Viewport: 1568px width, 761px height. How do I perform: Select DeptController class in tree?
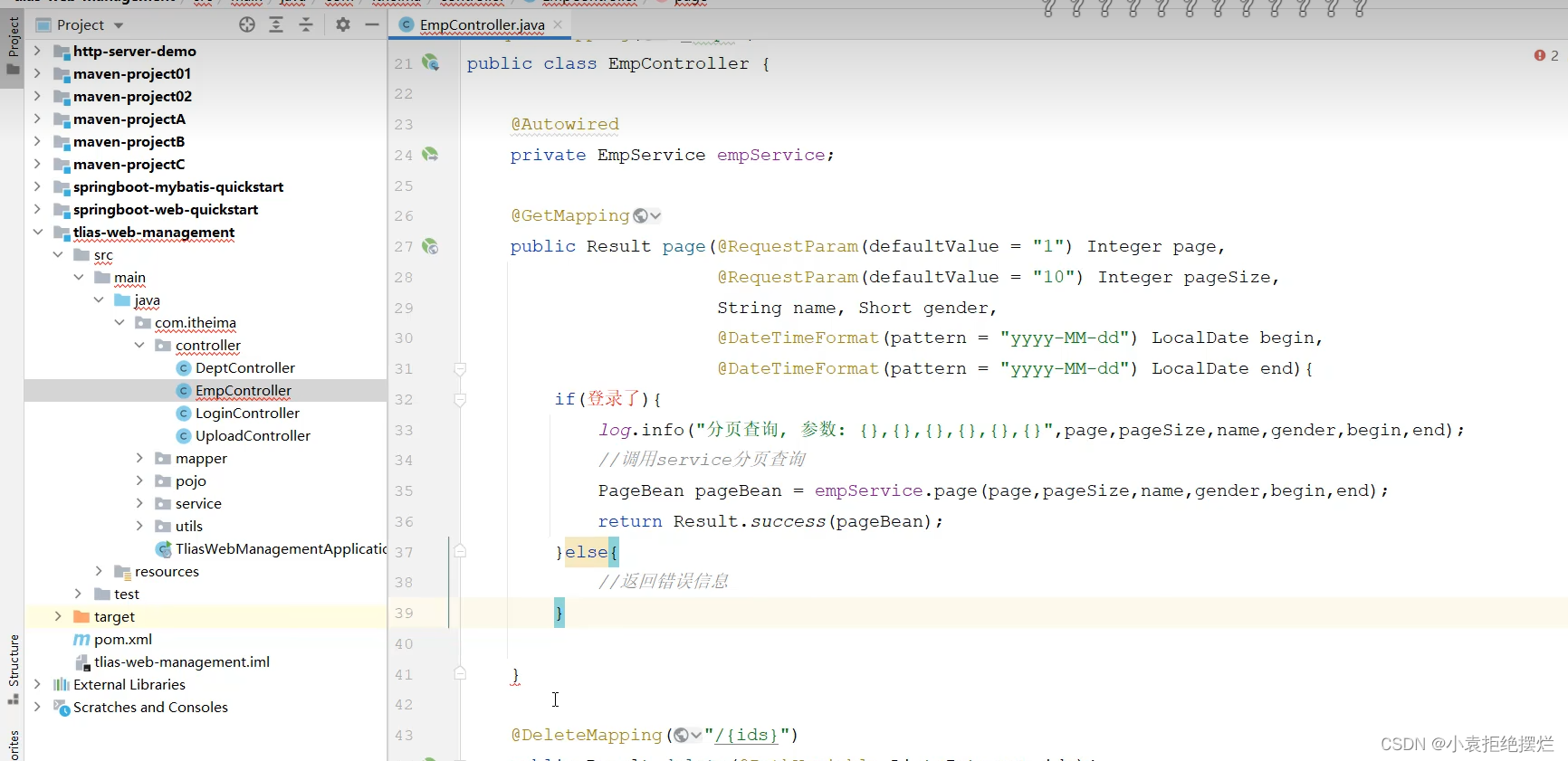coord(245,368)
